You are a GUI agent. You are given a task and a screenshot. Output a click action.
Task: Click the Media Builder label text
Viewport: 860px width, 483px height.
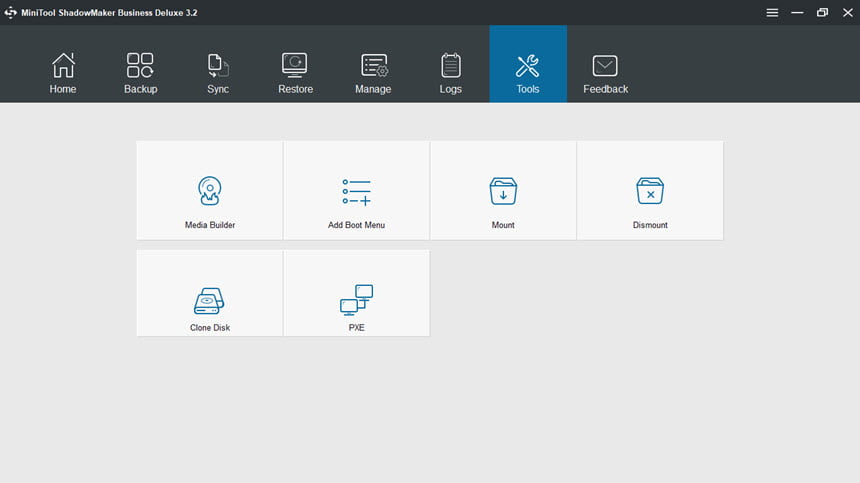(x=210, y=225)
